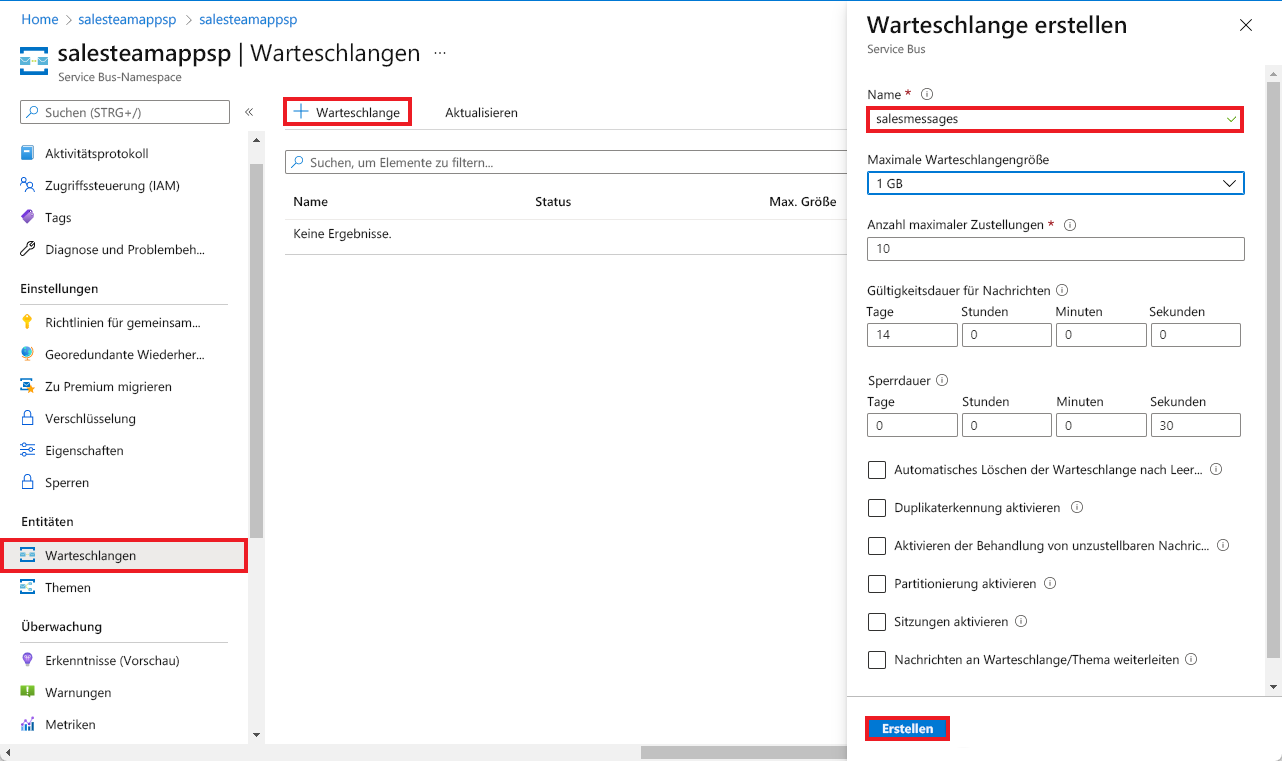The image size is (1282, 761).
Task: Click the Themen icon in Entitäten
Action: 27,587
